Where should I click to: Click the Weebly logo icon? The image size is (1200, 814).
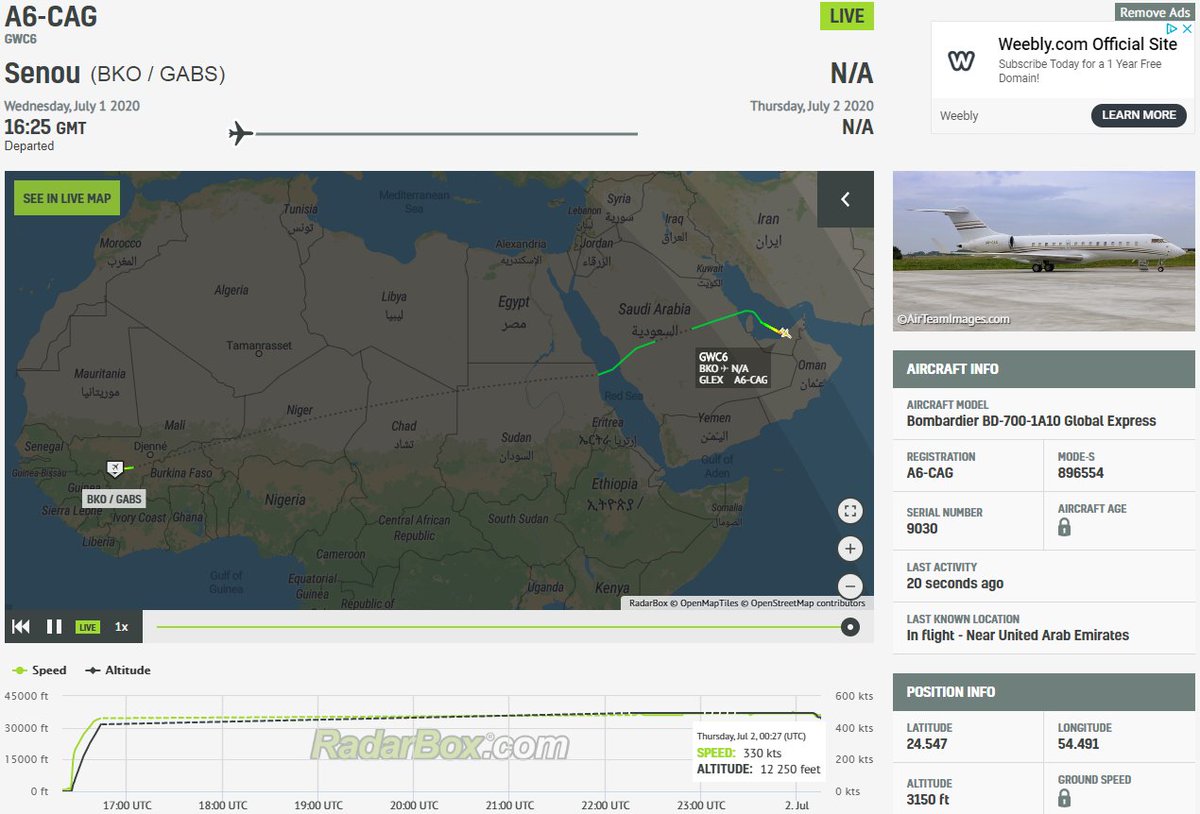[961, 61]
